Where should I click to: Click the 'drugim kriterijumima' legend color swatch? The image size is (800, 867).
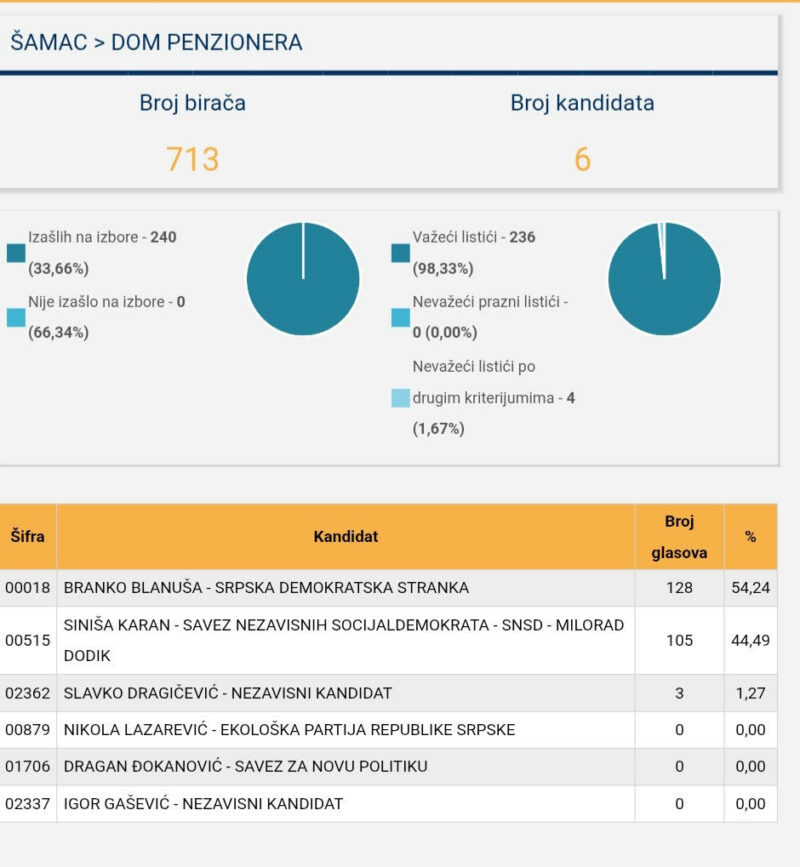401,398
